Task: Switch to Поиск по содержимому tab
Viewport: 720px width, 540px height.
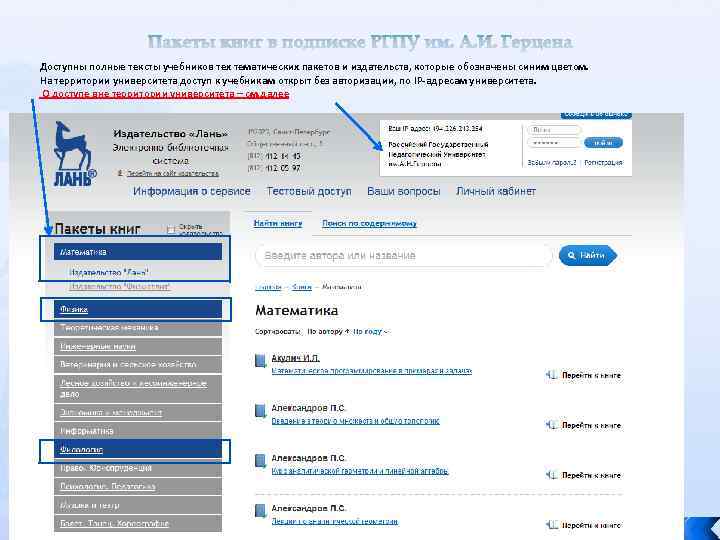Action: (369, 223)
